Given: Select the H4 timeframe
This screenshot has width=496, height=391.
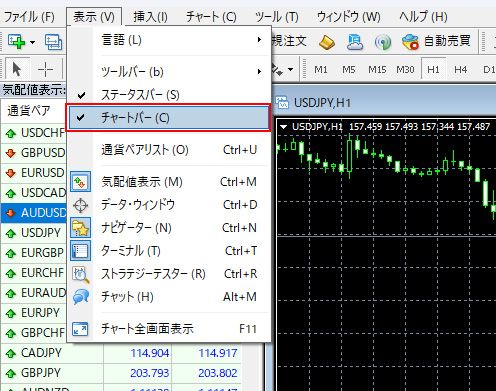Looking at the screenshot, I should point(461,70).
